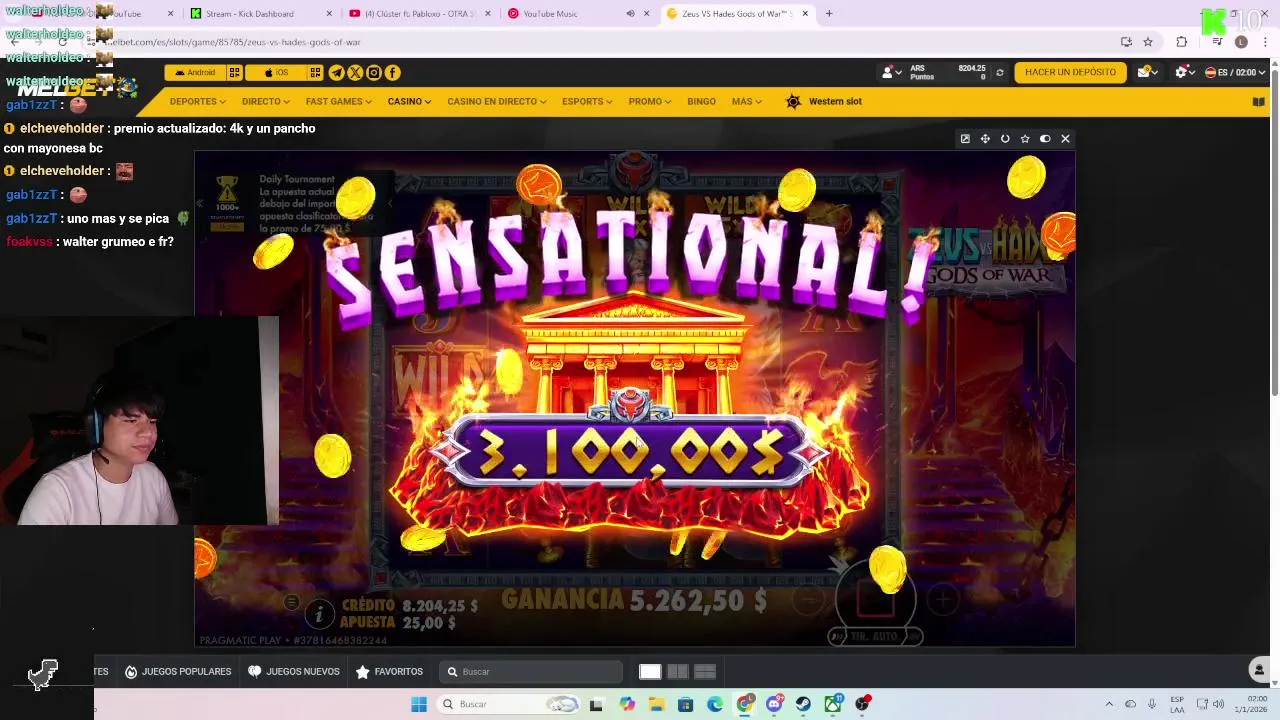Open the ESPORTS menu
The height and width of the screenshot is (720, 1280).
586,101
